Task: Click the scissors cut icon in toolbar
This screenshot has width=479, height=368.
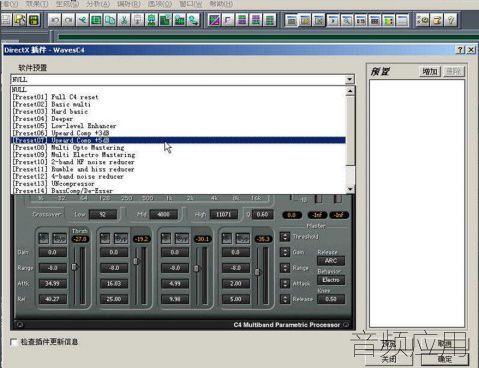Action: tap(124, 20)
